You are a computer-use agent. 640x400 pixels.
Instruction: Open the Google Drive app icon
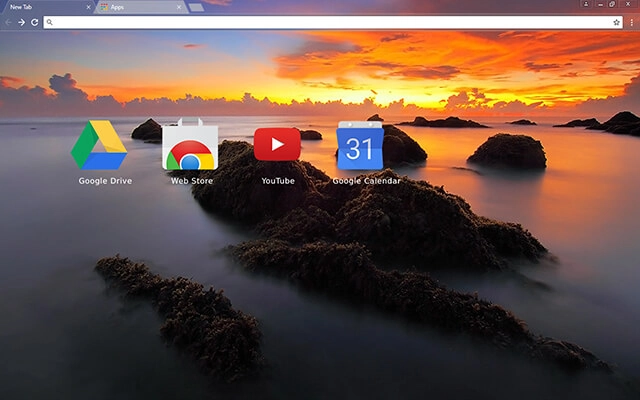click(x=99, y=145)
